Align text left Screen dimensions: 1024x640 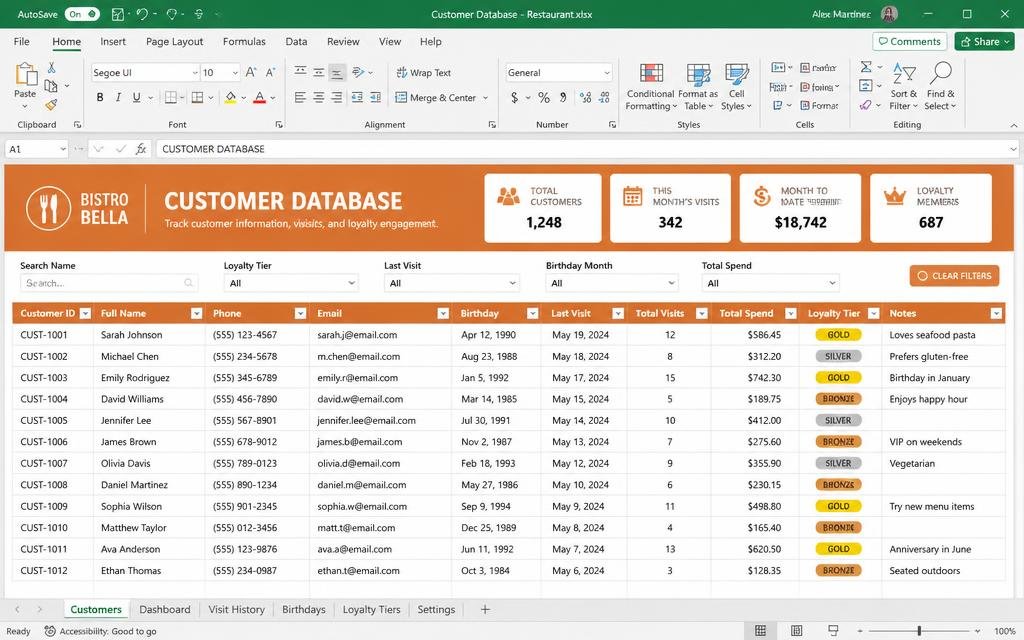point(300,97)
